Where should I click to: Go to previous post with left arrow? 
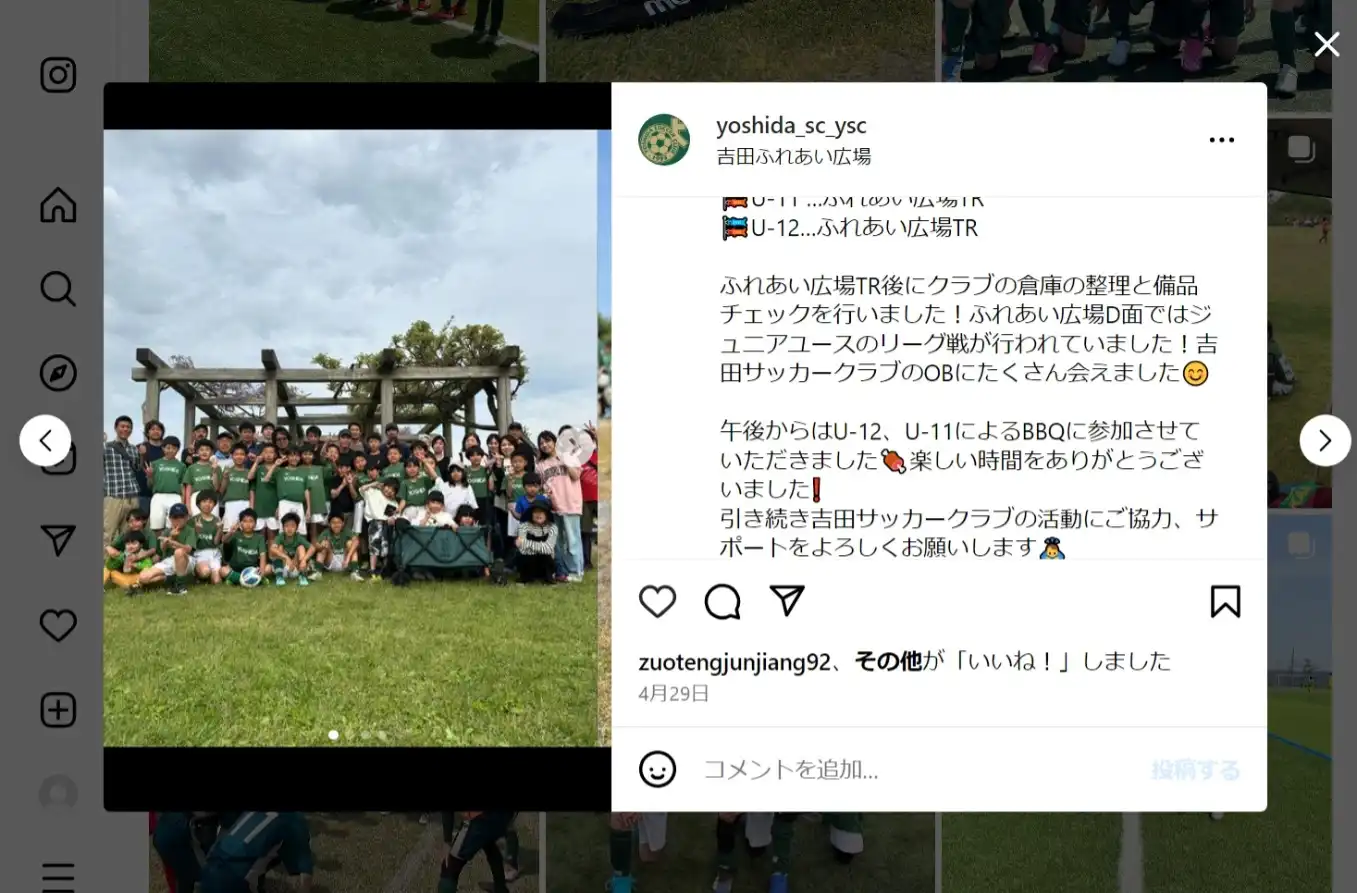point(45,440)
